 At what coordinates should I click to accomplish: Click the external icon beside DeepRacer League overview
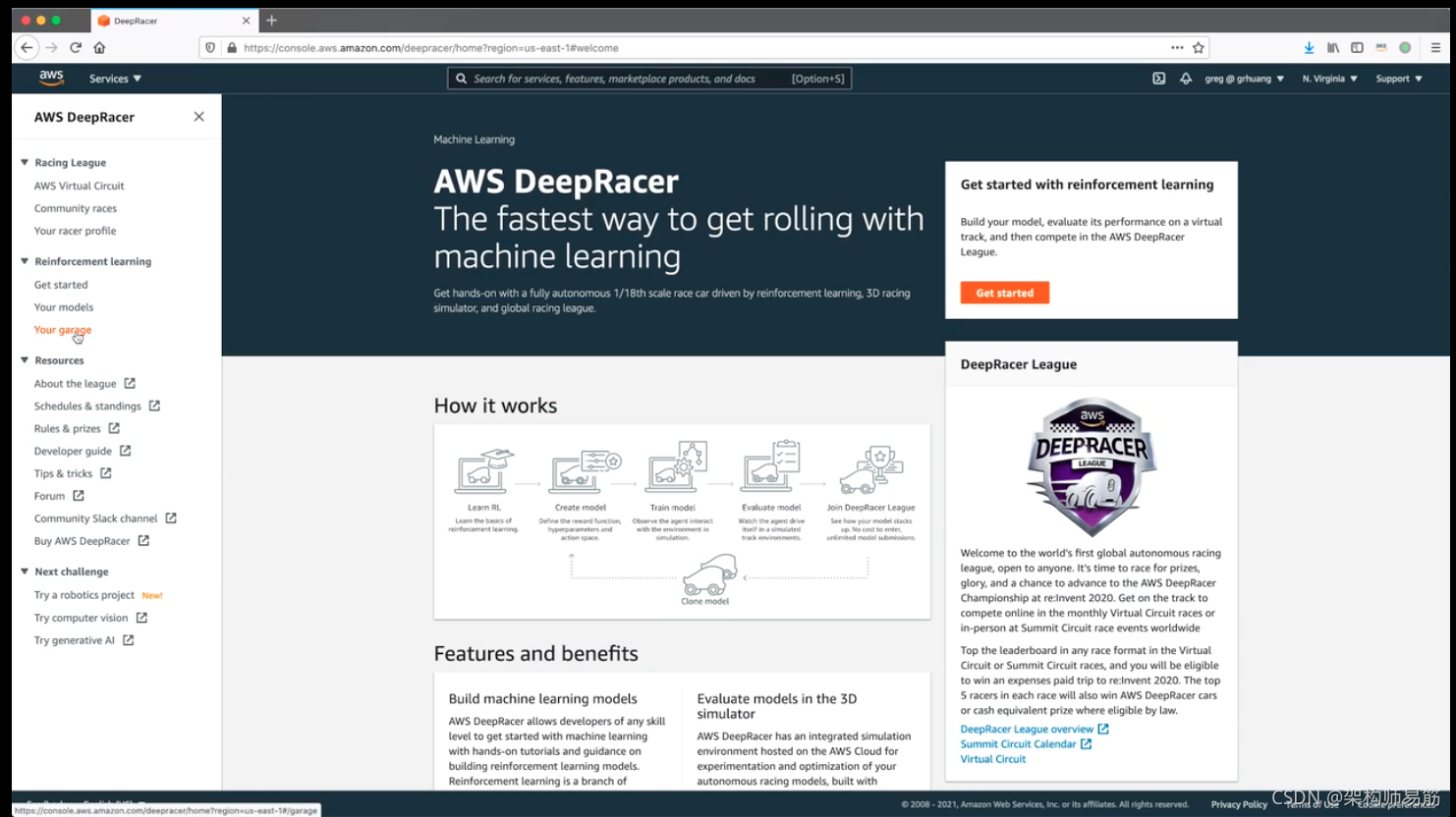pyautogui.click(x=1103, y=730)
